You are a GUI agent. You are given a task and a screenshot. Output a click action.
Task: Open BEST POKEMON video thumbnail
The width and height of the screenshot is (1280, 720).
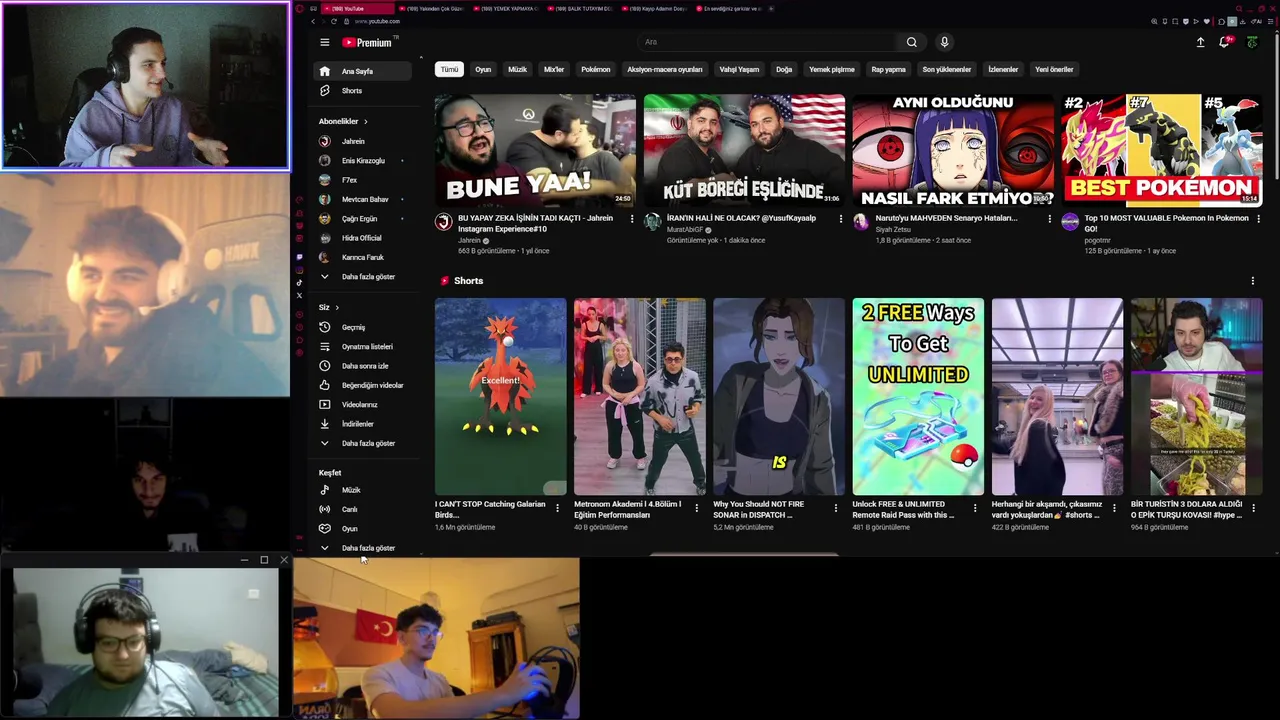point(1162,150)
